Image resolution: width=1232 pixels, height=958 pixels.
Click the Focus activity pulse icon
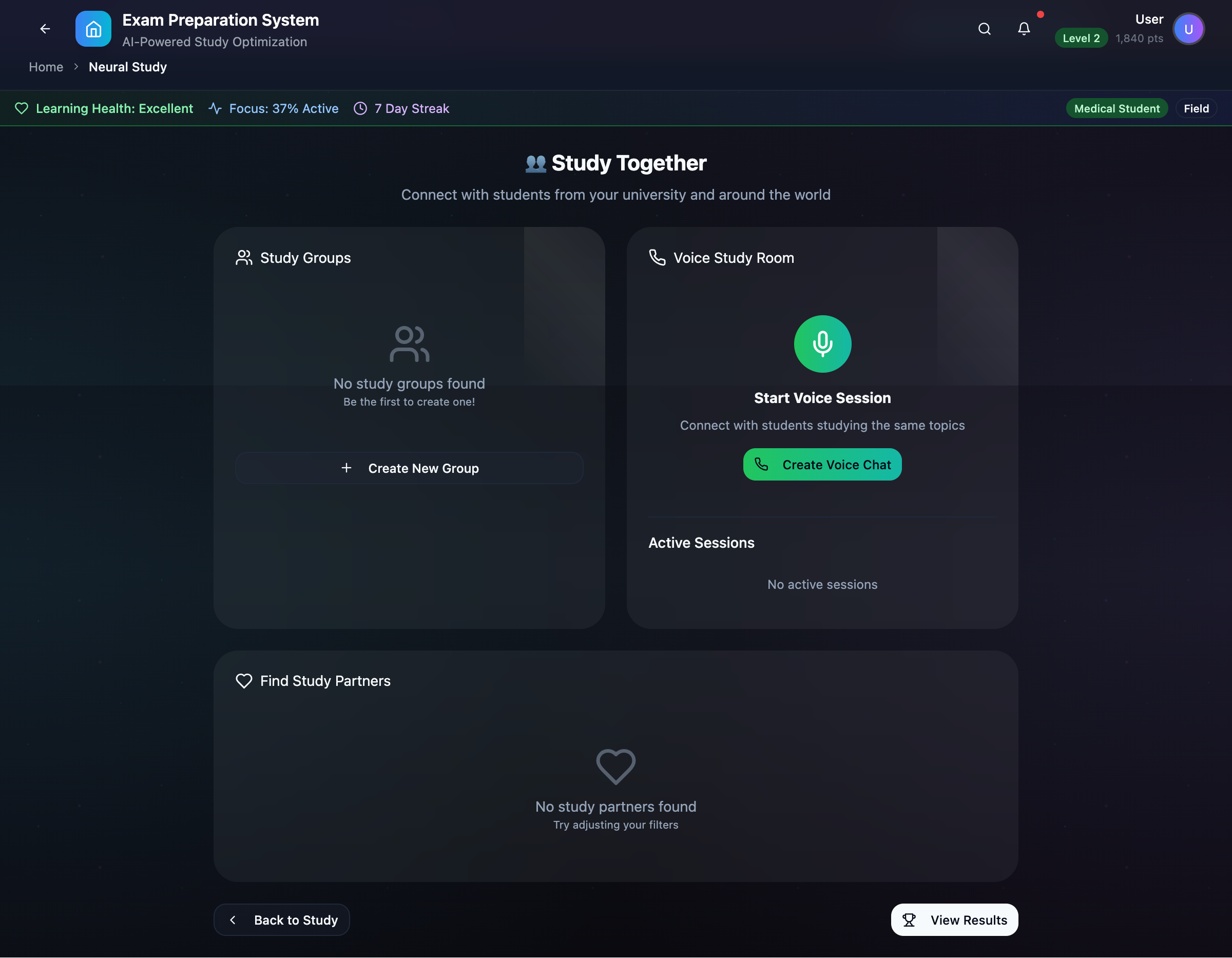point(215,108)
